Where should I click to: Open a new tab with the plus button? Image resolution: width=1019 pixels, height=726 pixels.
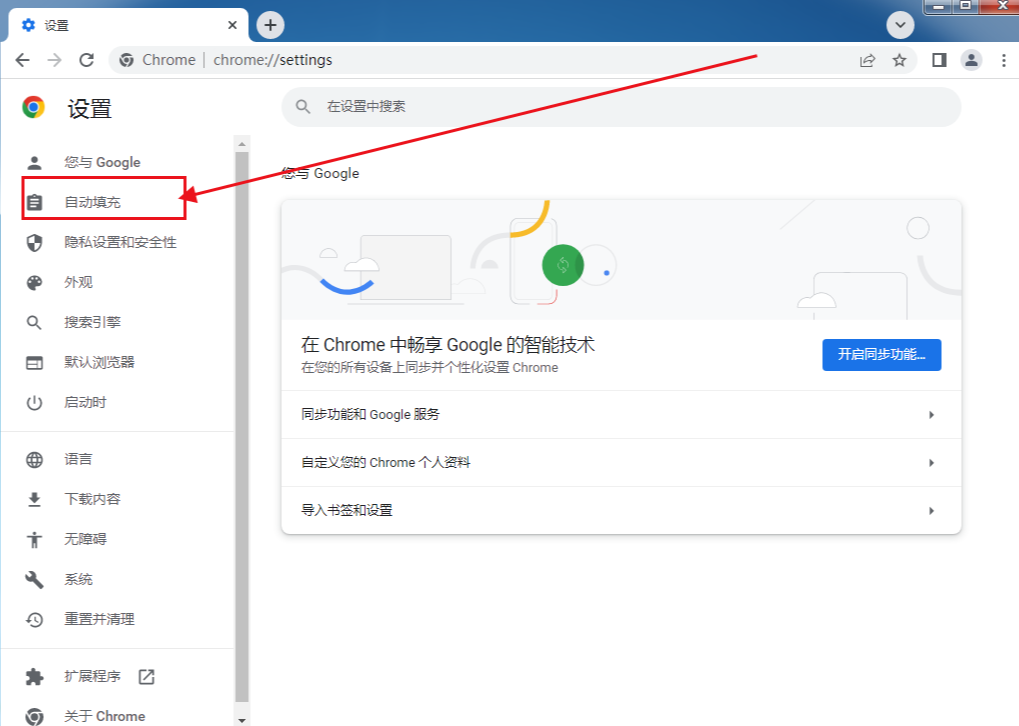270,25
